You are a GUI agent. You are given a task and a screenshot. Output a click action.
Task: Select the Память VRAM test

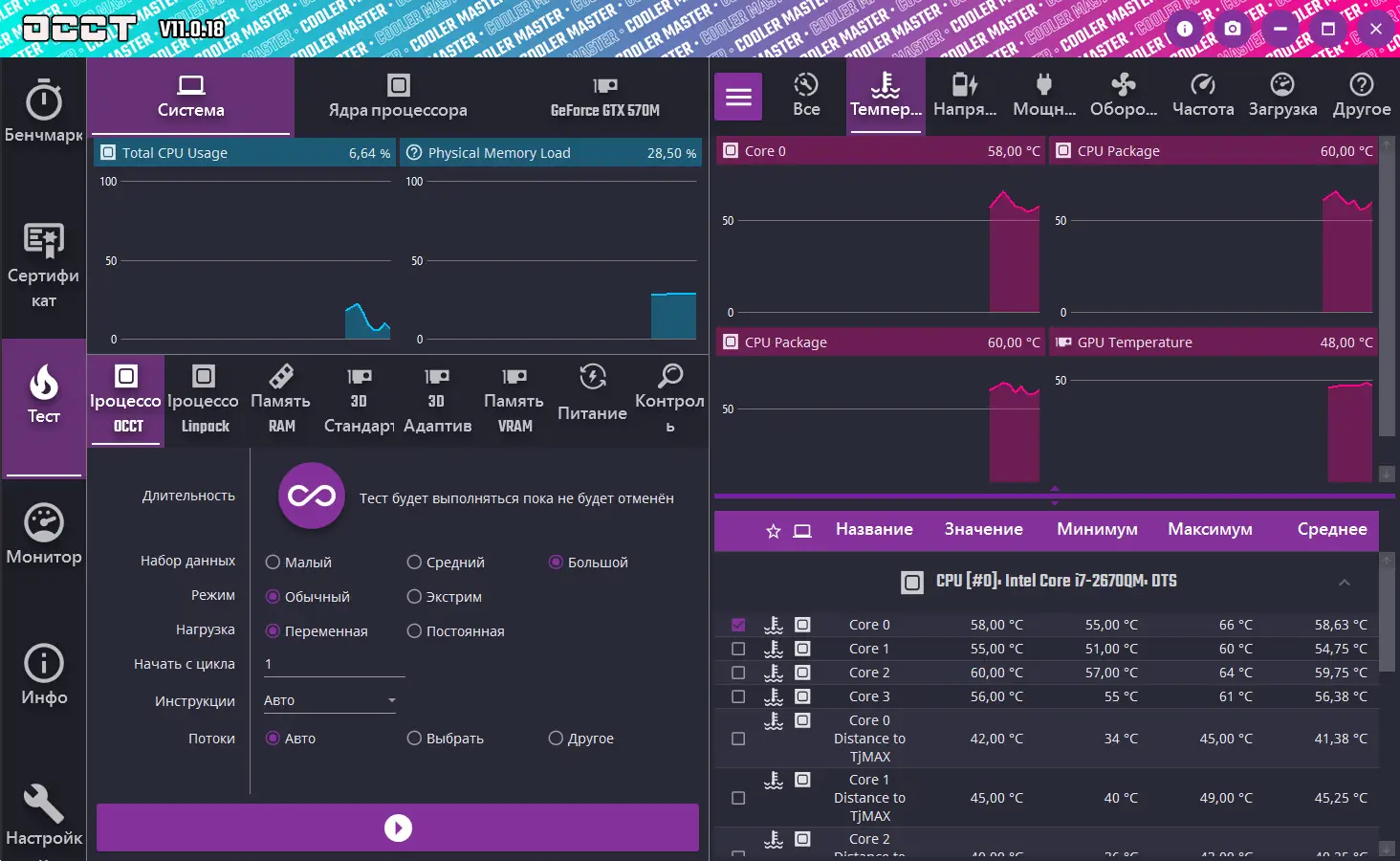pos(514,400)
